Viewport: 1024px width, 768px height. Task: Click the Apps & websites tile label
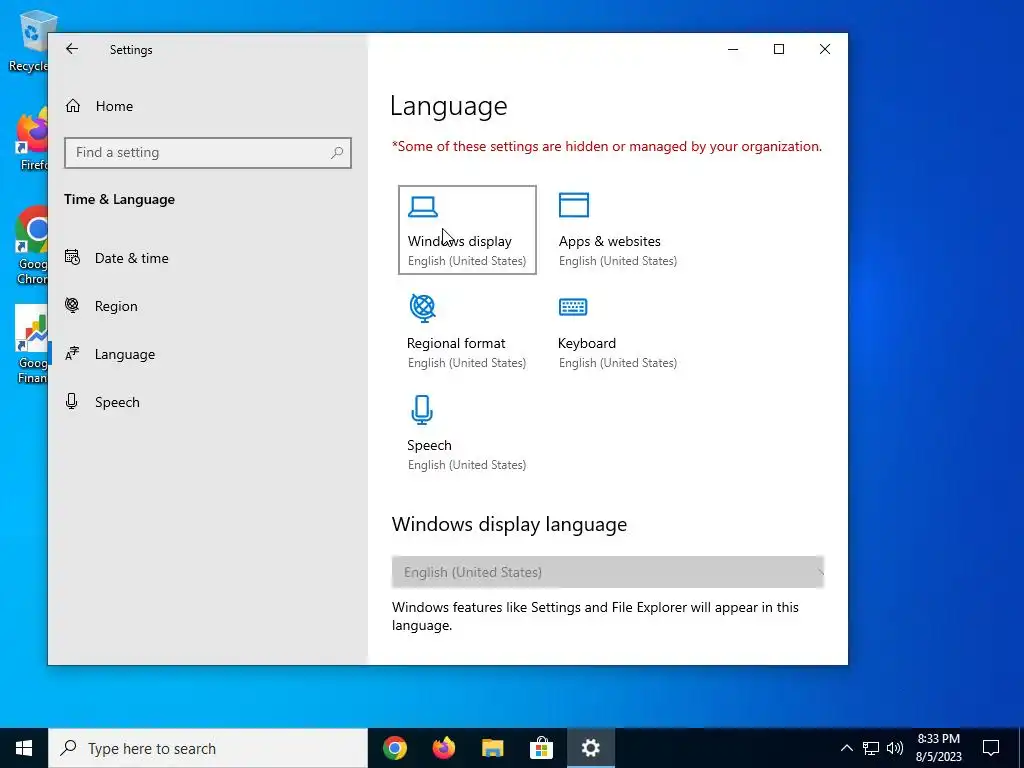[609, 241]
